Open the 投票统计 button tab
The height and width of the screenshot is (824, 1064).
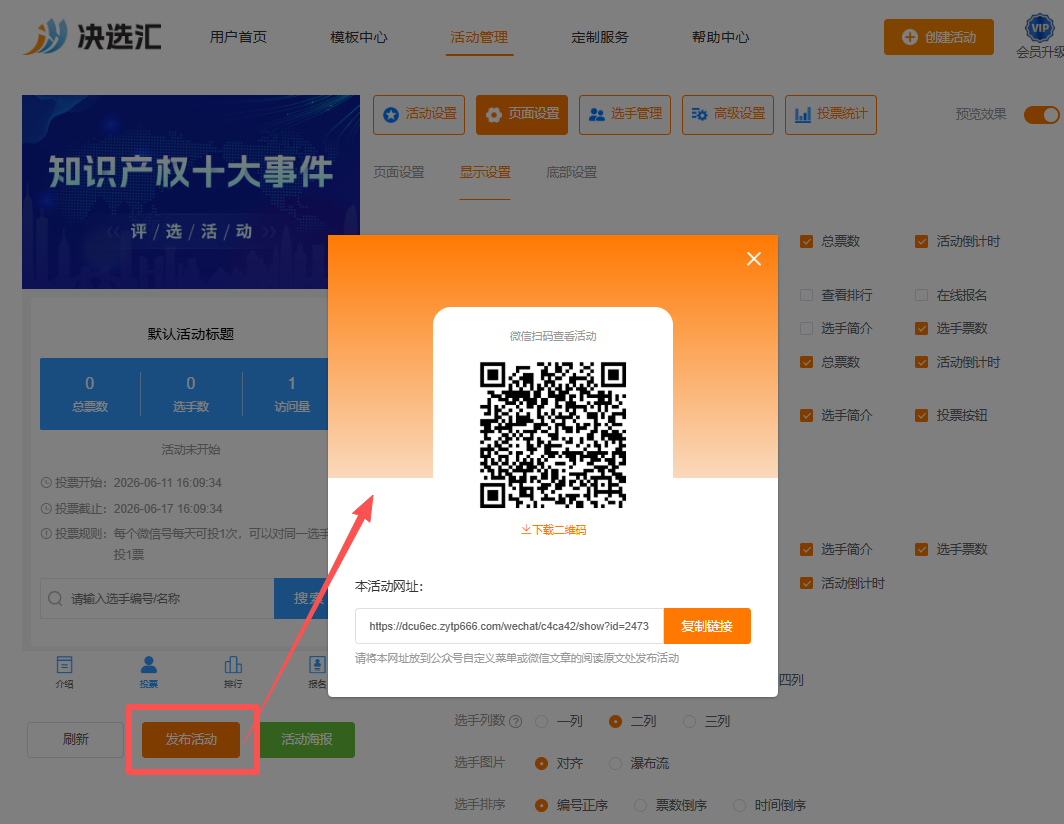click(831, 115)
